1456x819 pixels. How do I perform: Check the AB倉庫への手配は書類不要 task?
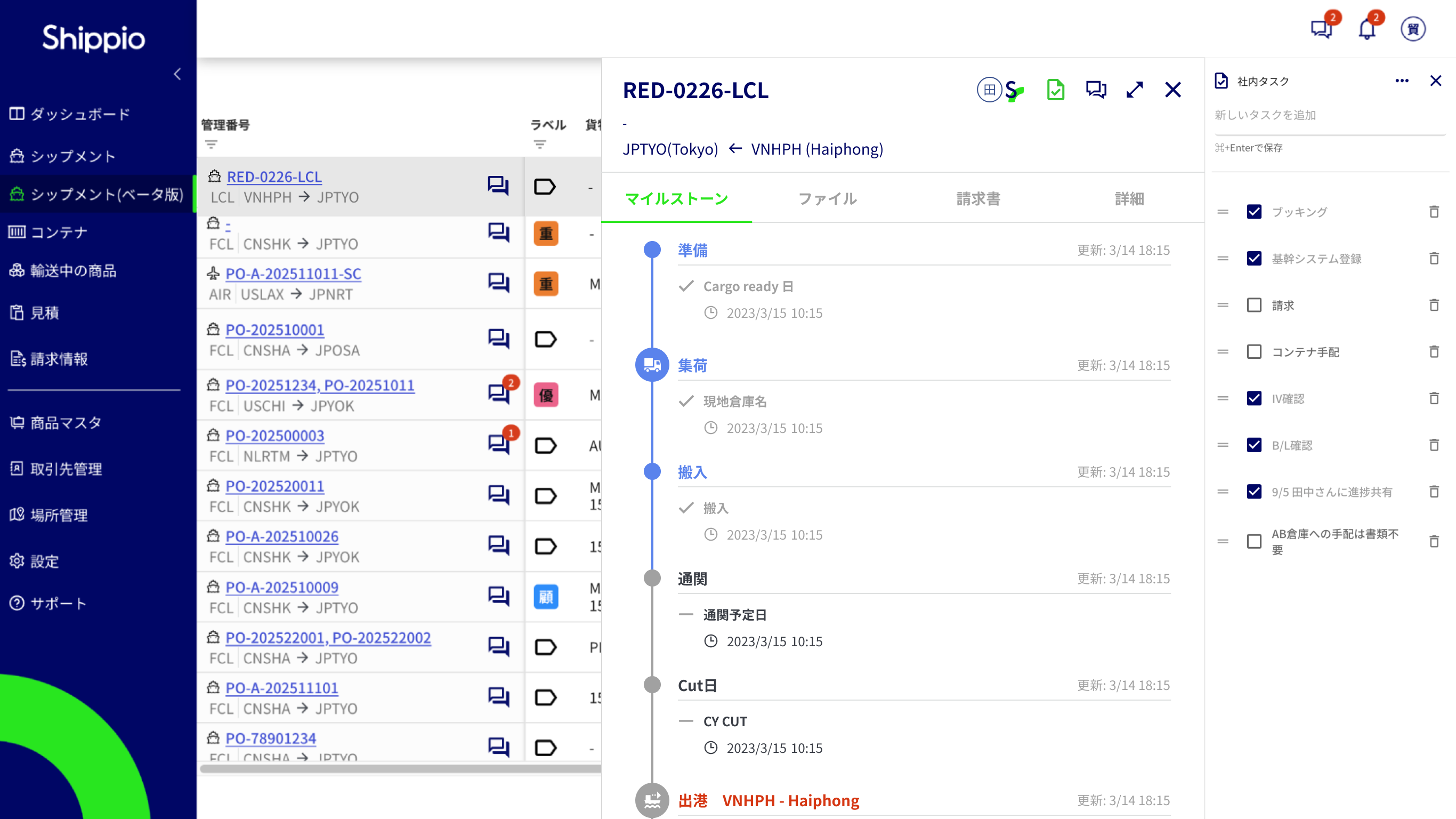(x=1254, y=541)
